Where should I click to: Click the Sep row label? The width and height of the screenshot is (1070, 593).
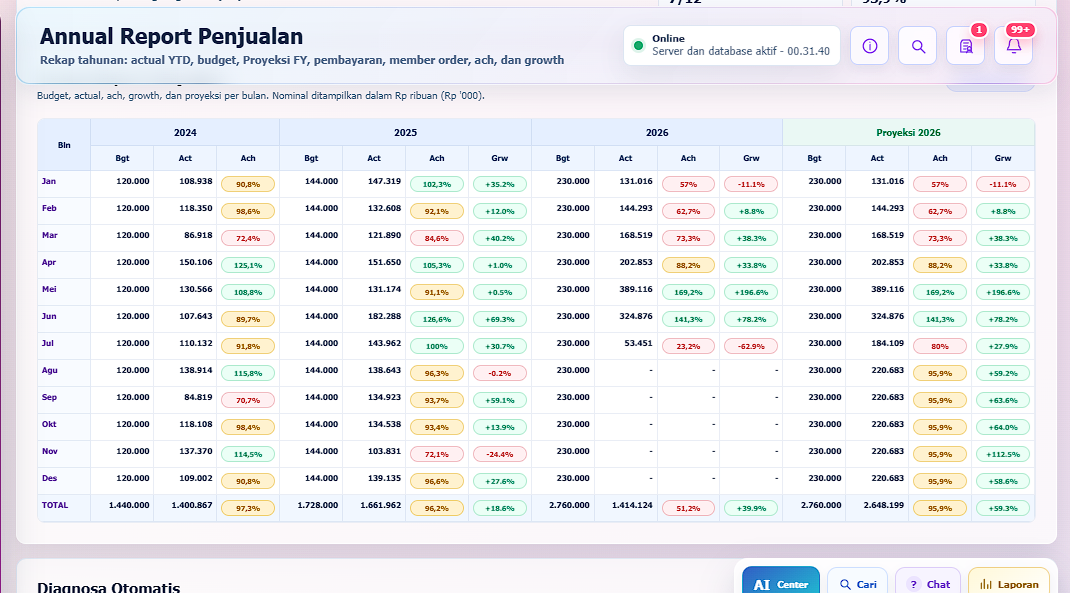49,397
